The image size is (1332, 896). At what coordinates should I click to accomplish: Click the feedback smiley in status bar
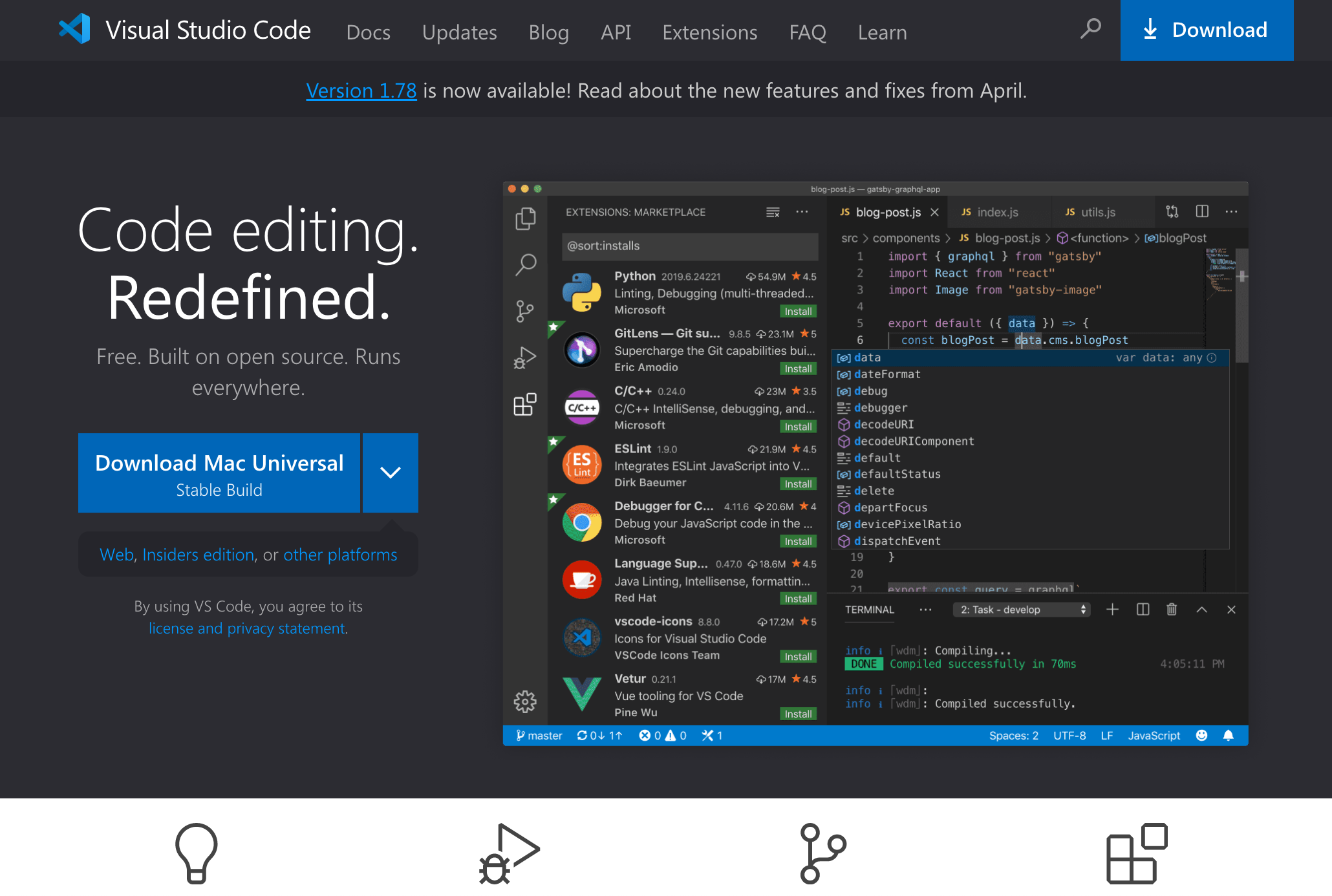click(x=1201, y=736)
